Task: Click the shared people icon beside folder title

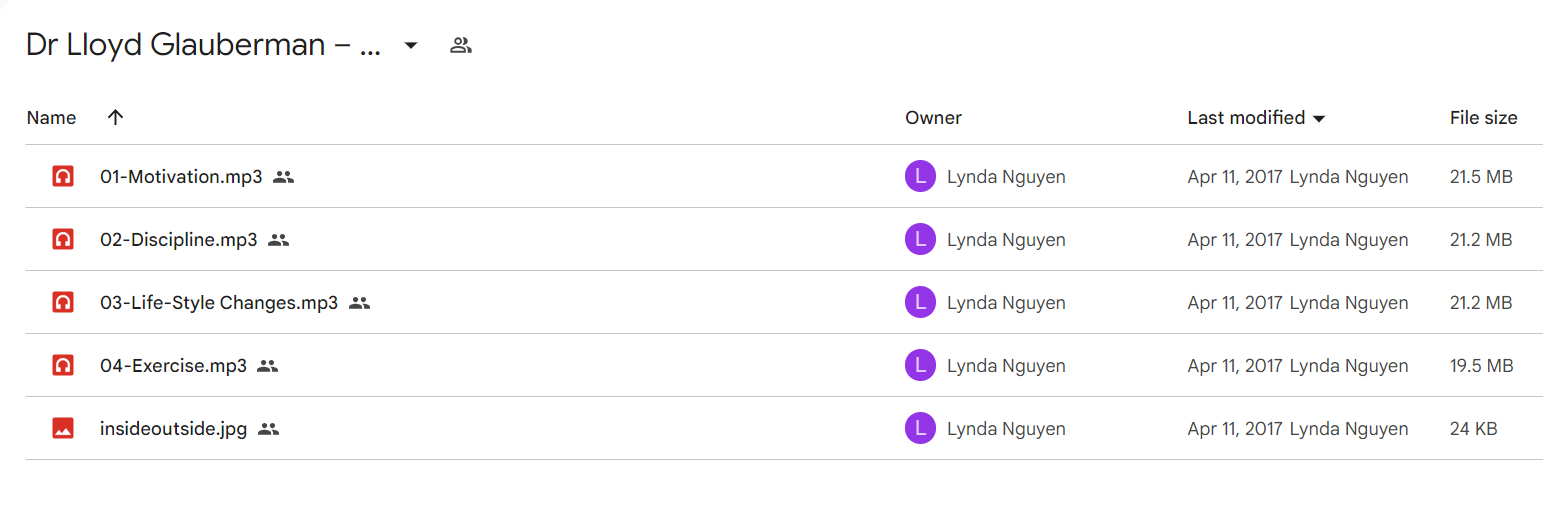Action: [460, 45]
